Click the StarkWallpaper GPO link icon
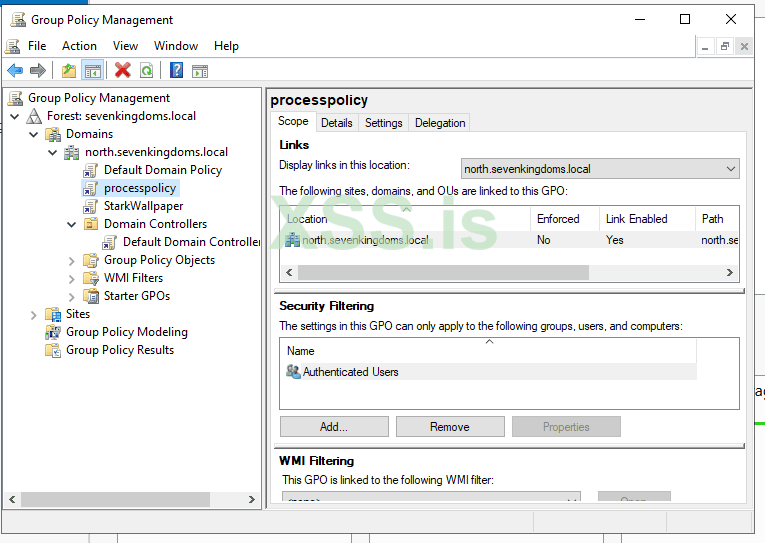This screenshot has height=543, width=765. click(x=91, y=206)
